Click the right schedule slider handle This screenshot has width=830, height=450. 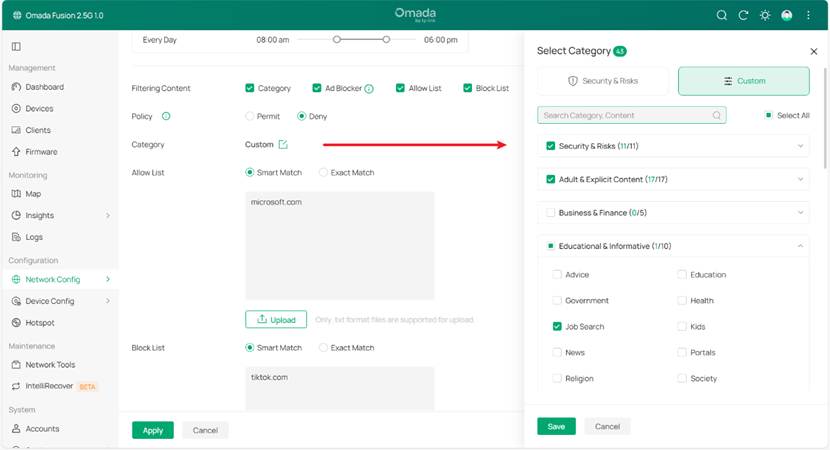click(x=386, y=39)
